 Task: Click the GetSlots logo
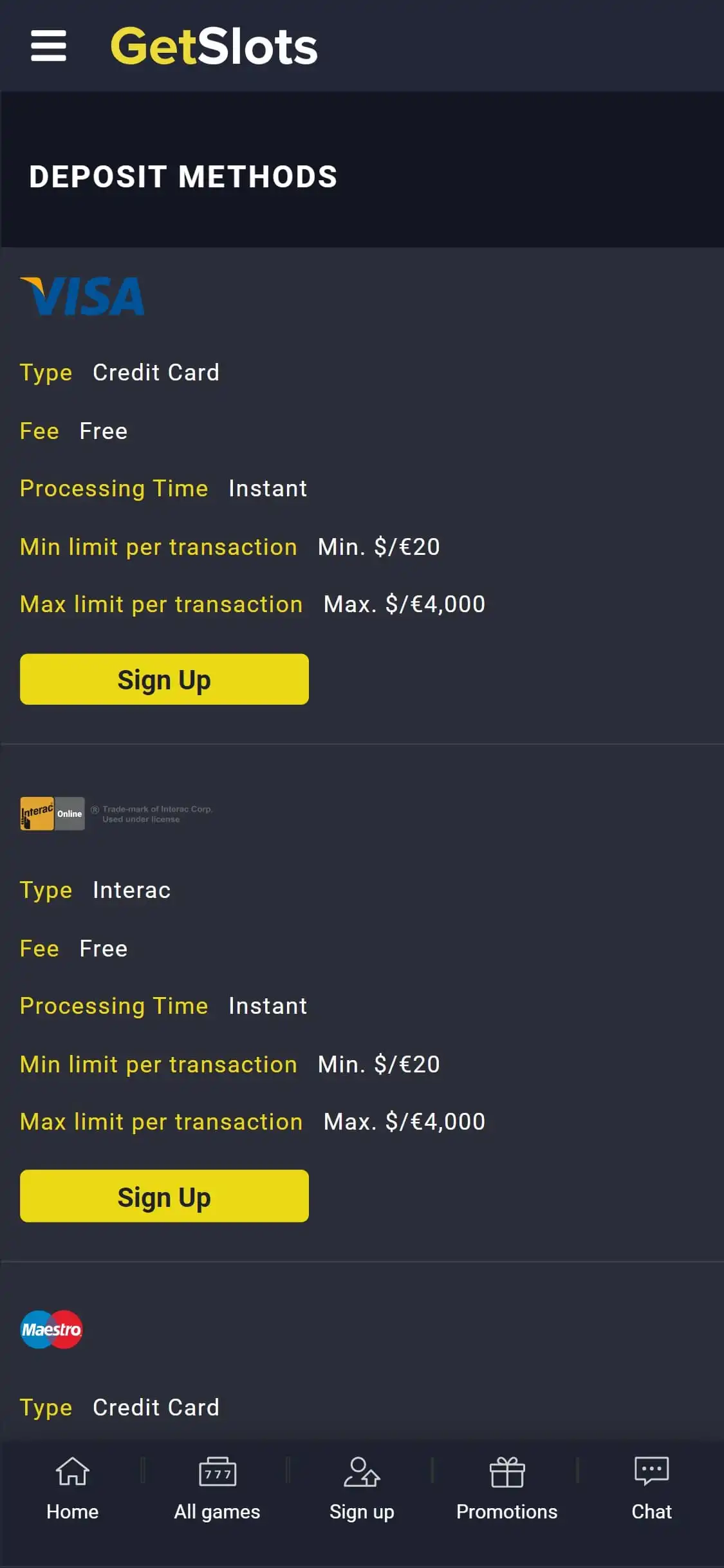214,46
